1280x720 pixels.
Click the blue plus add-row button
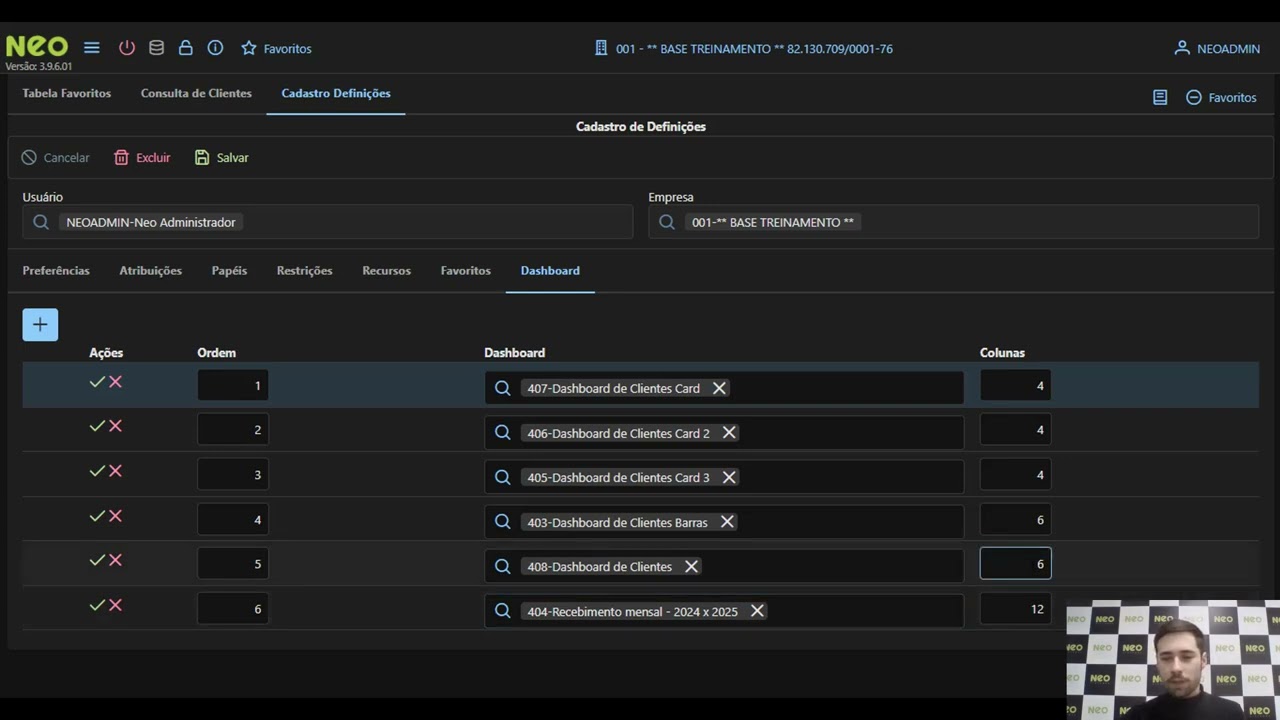point(40,324)
